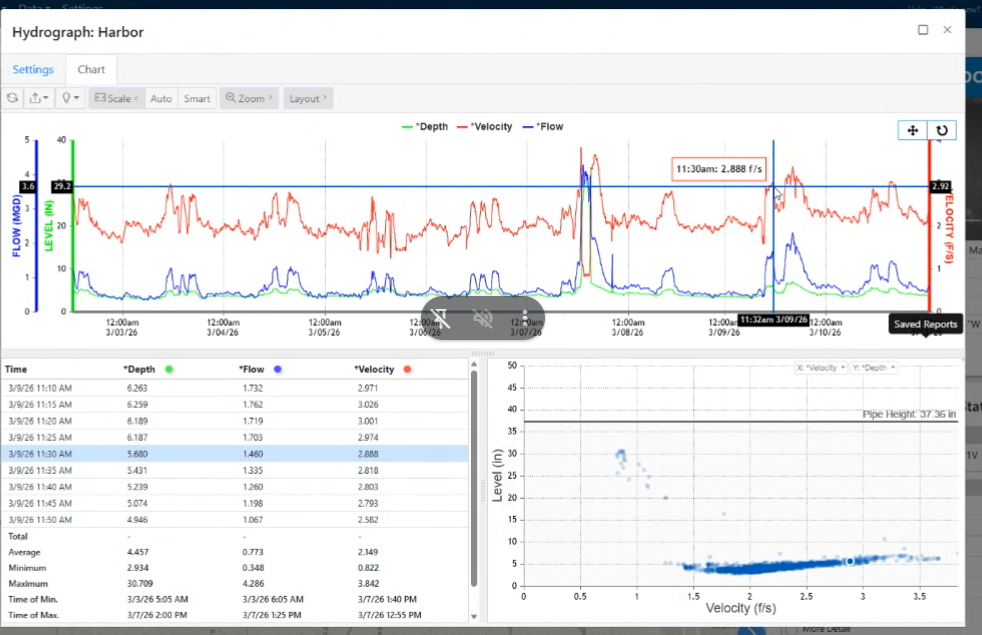Toggle Velocity series in chart legend
Image resolution: width=982 pixels, height=635 pixels.
pyautogui.click(x=485, y=127)
